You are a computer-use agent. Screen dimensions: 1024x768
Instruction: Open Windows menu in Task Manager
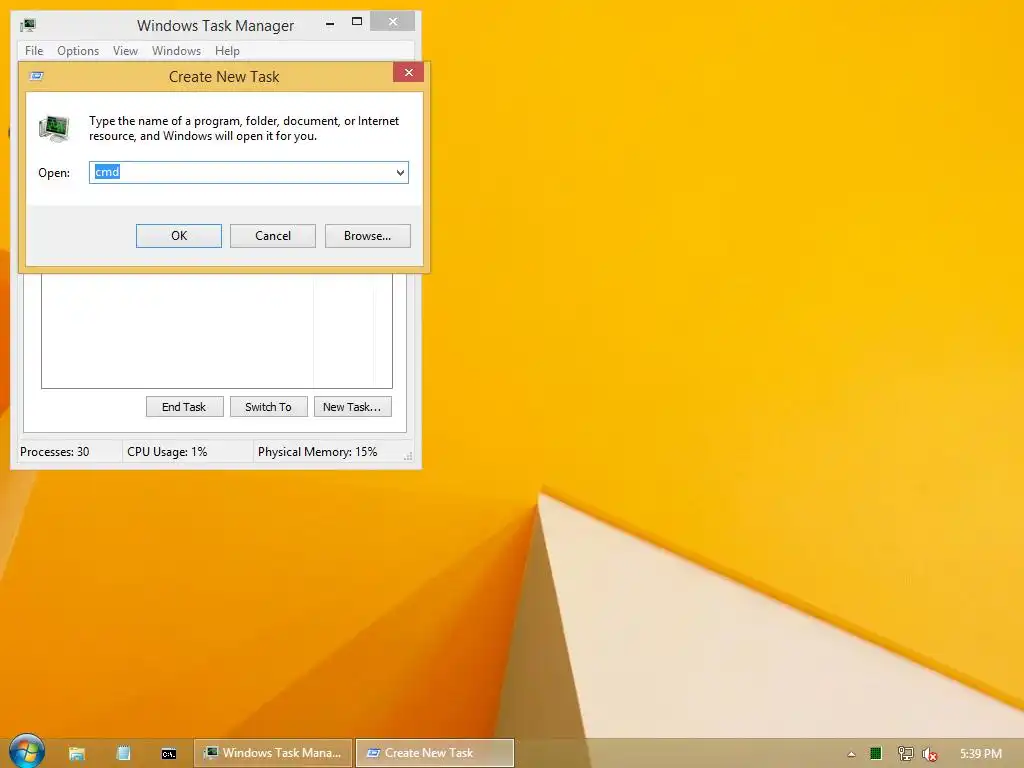176,51
